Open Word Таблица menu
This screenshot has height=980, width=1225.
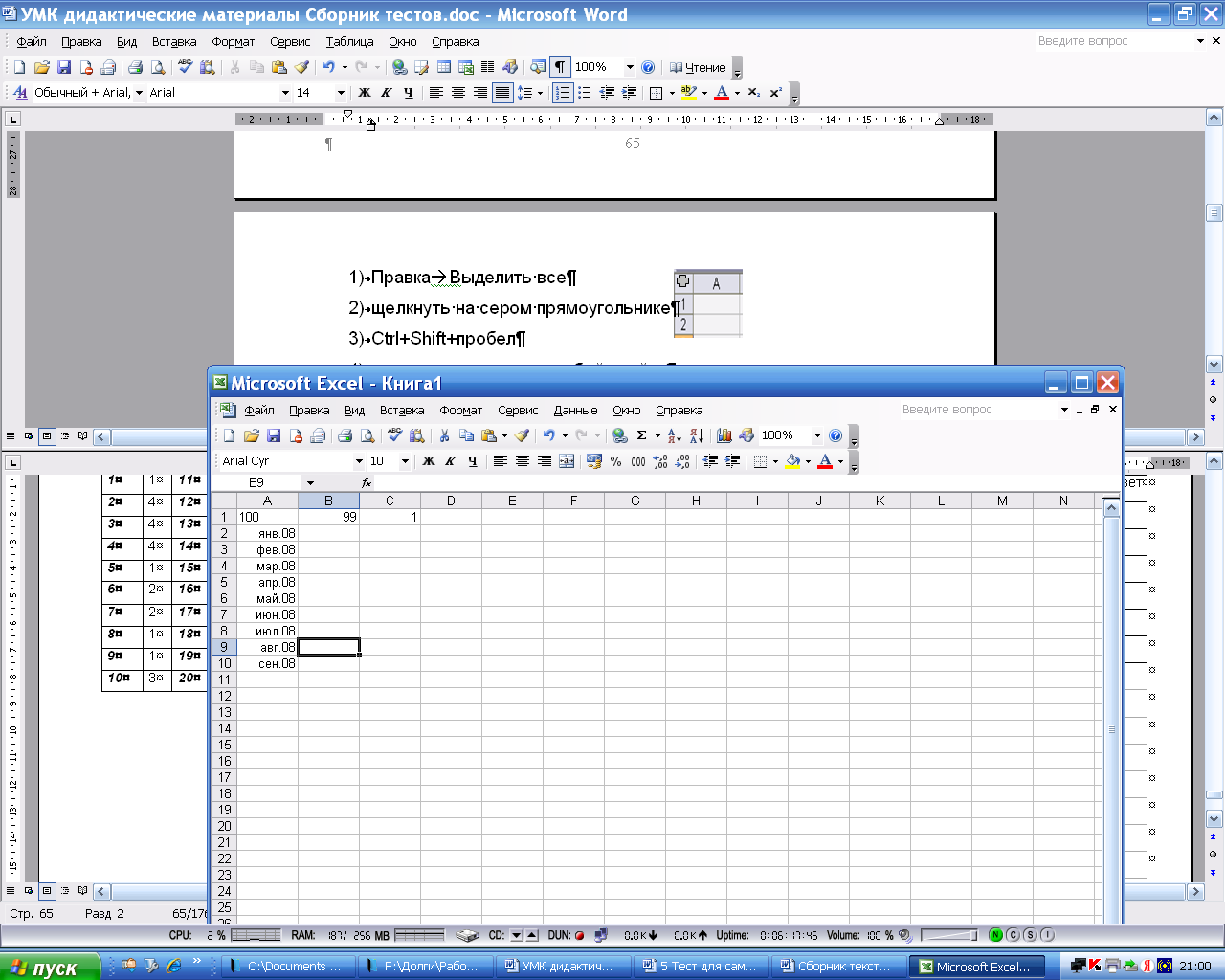tap(349, 42)
